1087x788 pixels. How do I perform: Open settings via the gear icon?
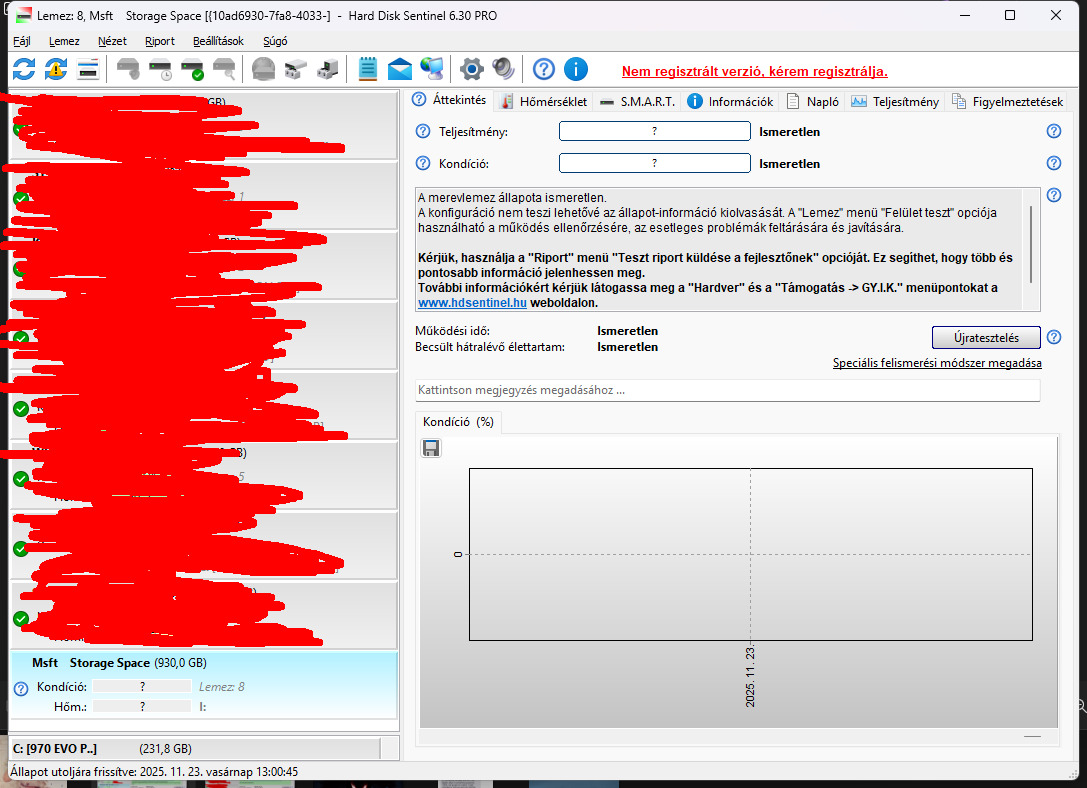pos(472,69)
